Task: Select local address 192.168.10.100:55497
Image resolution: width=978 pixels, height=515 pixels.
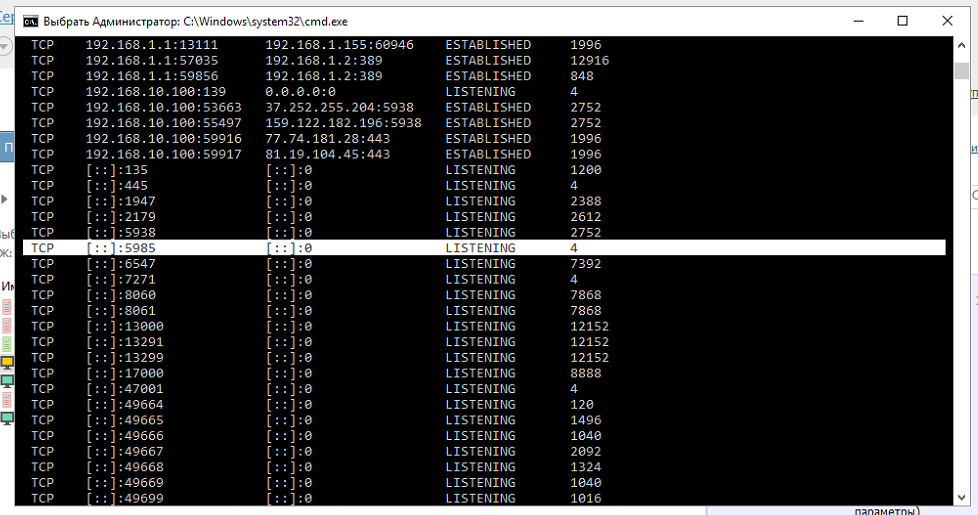Action: (x=163, y=123)
